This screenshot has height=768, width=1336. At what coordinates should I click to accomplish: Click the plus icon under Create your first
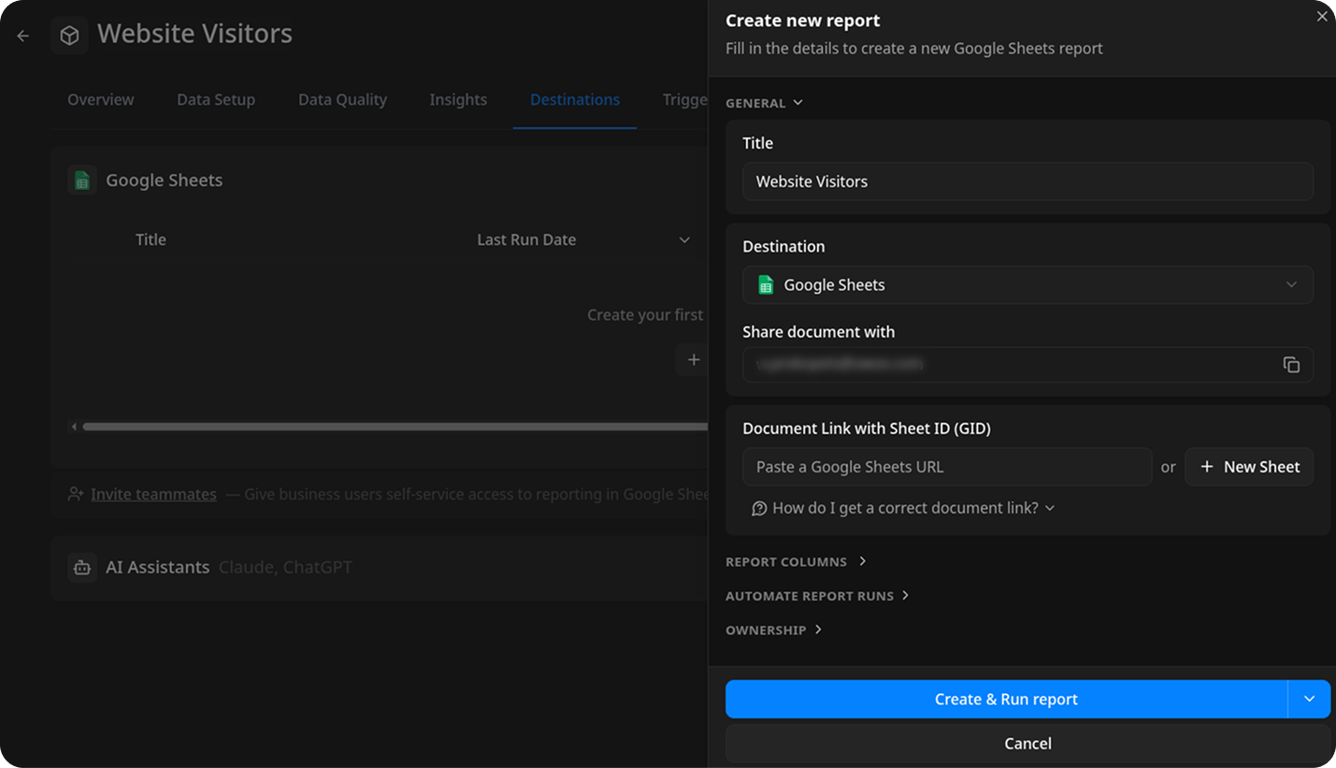693,360
